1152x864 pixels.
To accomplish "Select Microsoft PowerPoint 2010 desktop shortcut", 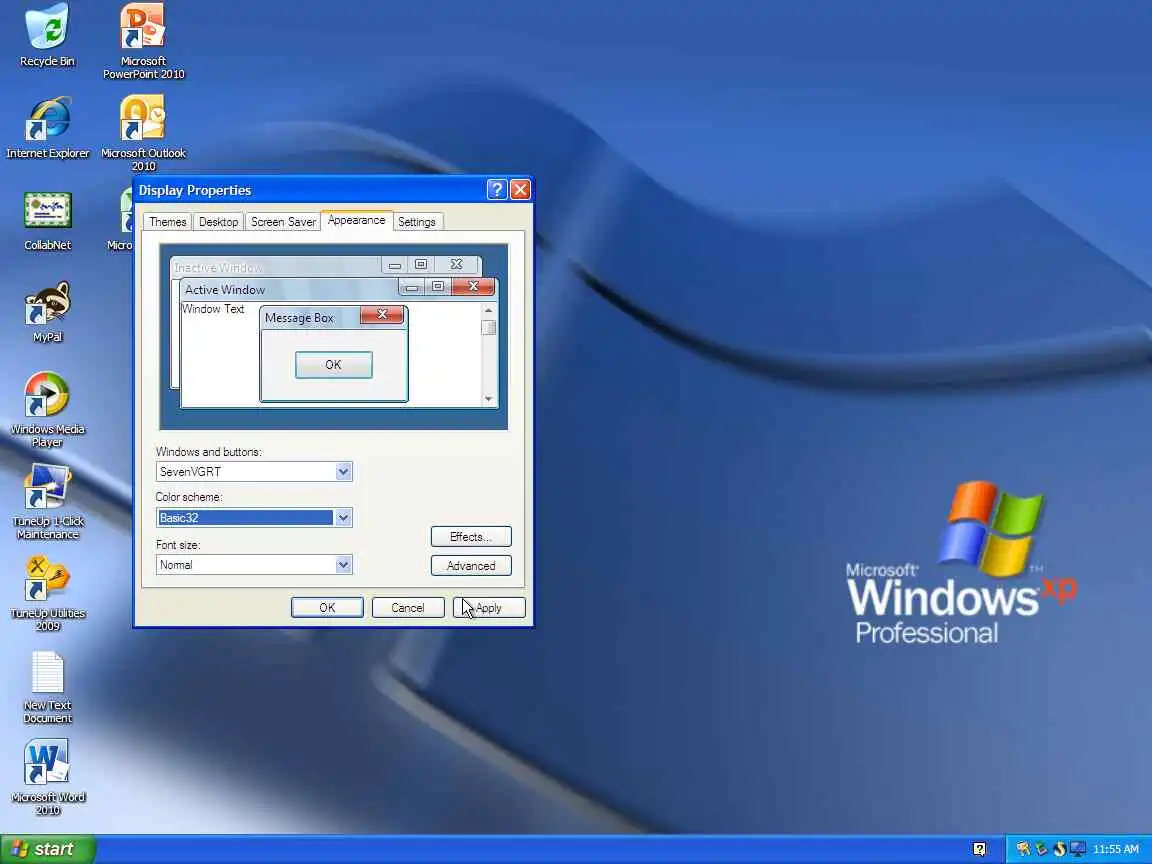I will click(143, 41).
